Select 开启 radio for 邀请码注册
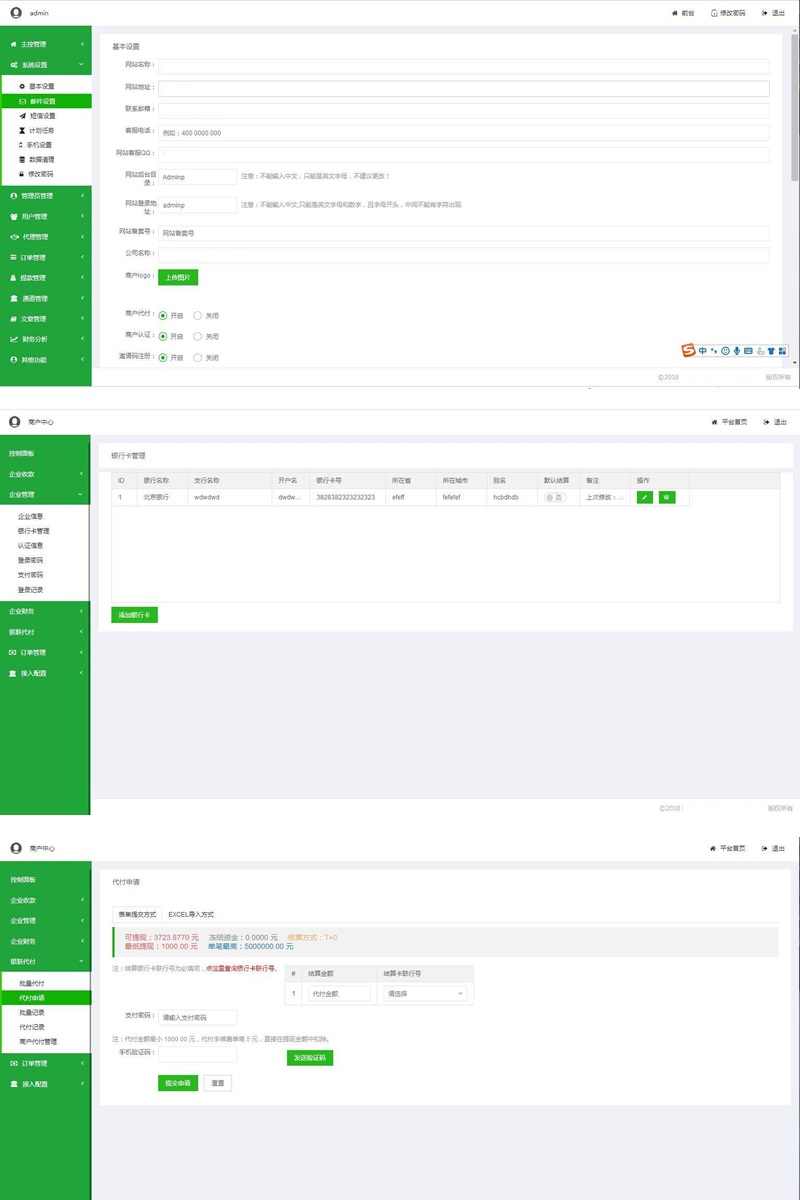Screen dimensions: 800x1200 click(163, 357)
